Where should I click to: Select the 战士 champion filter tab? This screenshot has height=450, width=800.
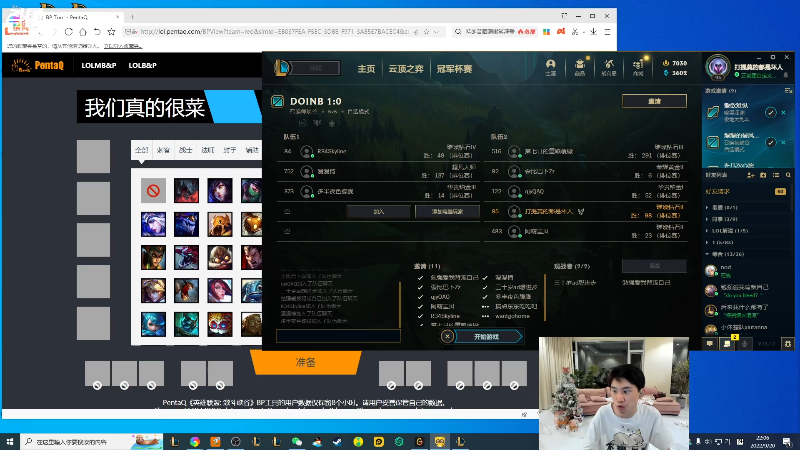pyautogui.click(x=185, y=150)
